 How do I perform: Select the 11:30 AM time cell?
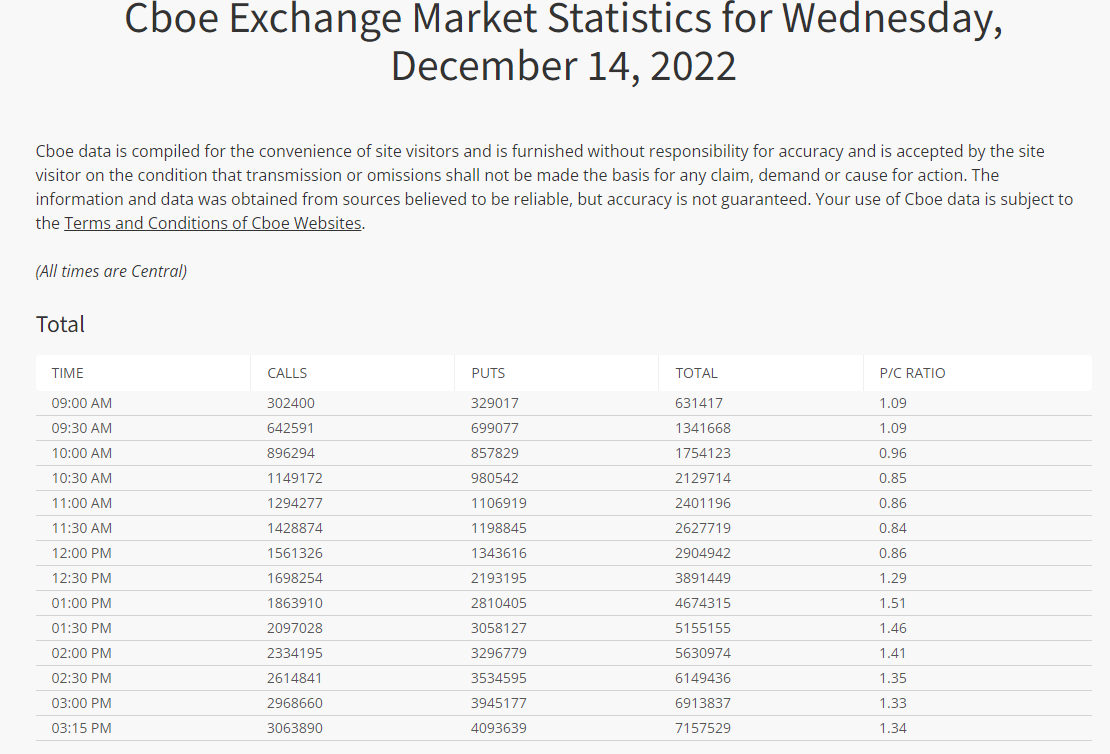[x=82, y=528]
